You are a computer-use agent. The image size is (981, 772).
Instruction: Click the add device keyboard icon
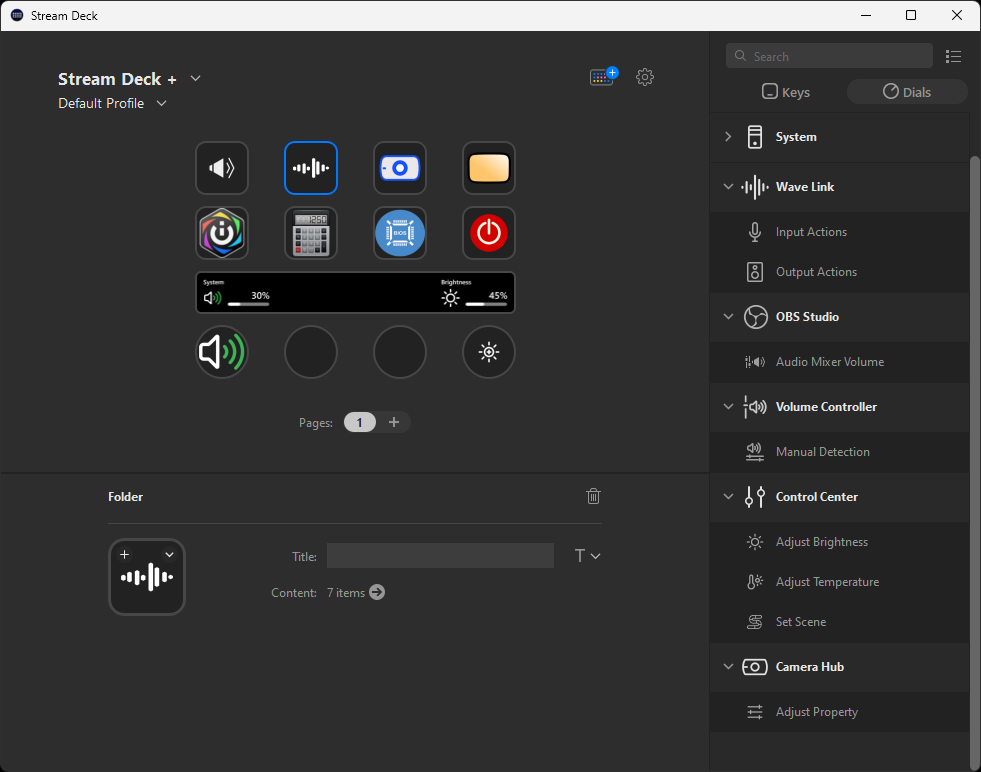(603, 77)
